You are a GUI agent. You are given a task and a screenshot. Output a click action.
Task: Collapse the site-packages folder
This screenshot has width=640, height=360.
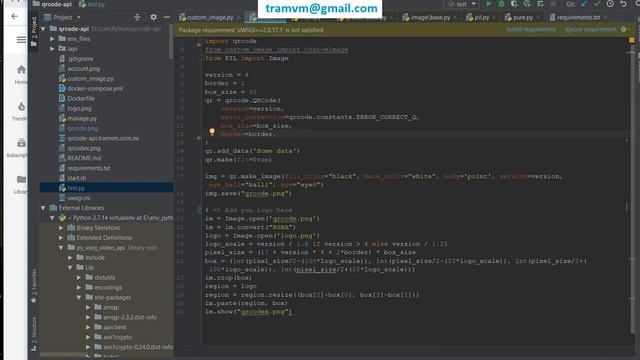(x=79, y=298)
